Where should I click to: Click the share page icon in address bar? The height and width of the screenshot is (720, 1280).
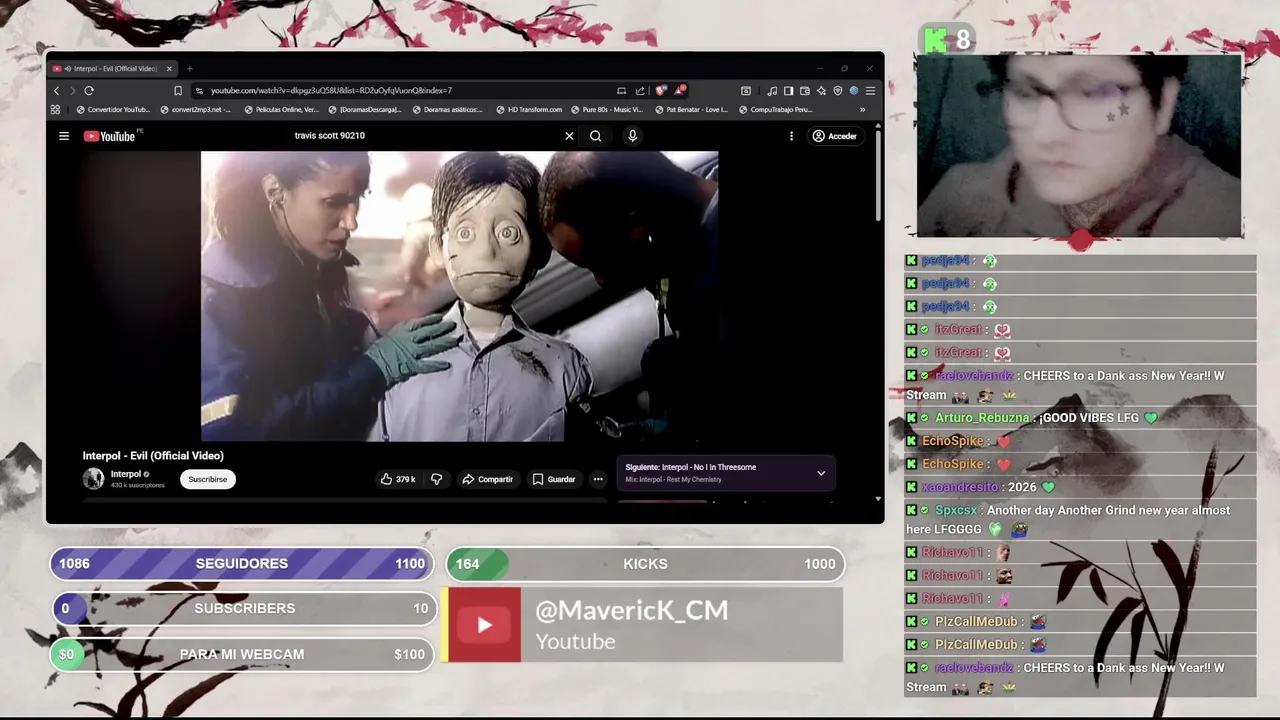(x=640, y=90)
